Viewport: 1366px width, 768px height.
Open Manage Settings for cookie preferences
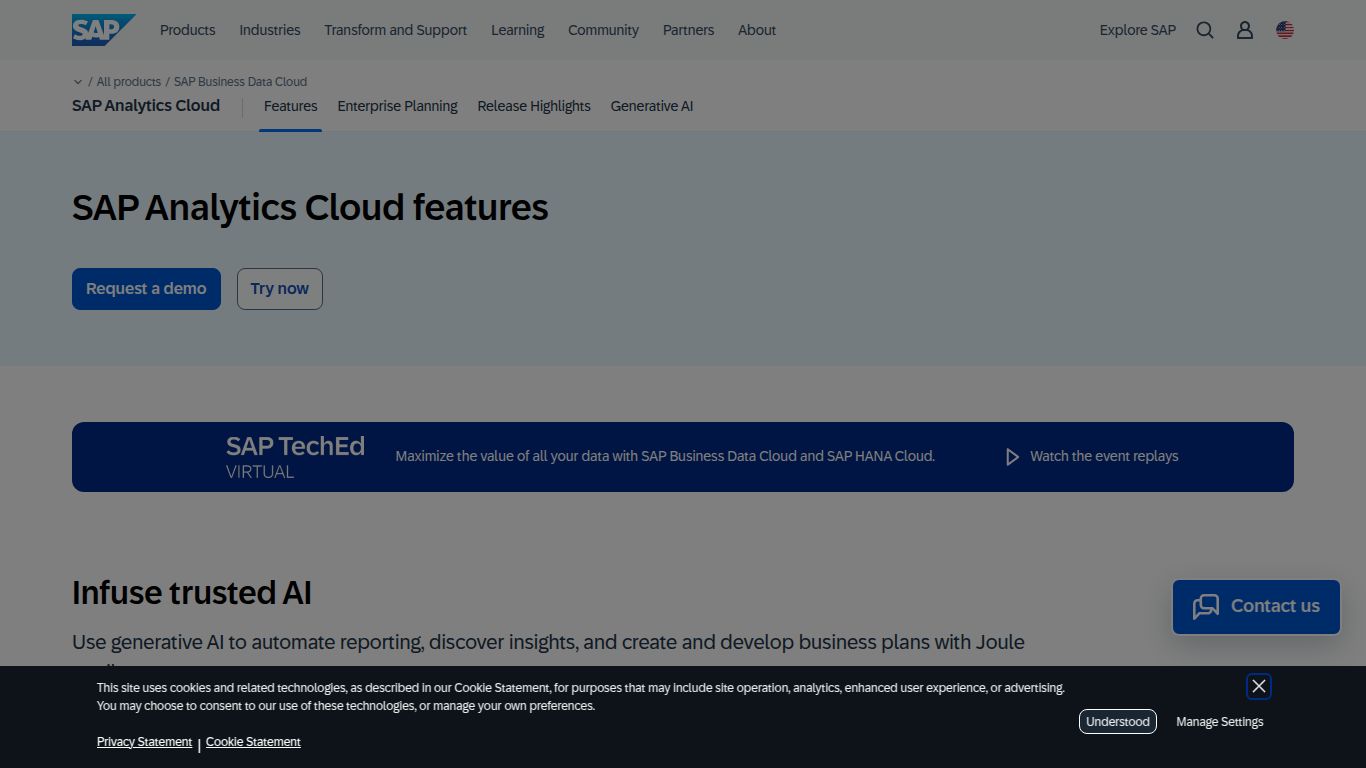click(1219, 721)
